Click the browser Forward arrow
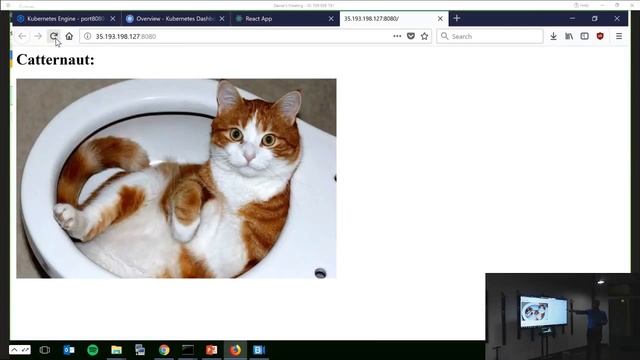This screenshot has height=360, width=640. 38,36
